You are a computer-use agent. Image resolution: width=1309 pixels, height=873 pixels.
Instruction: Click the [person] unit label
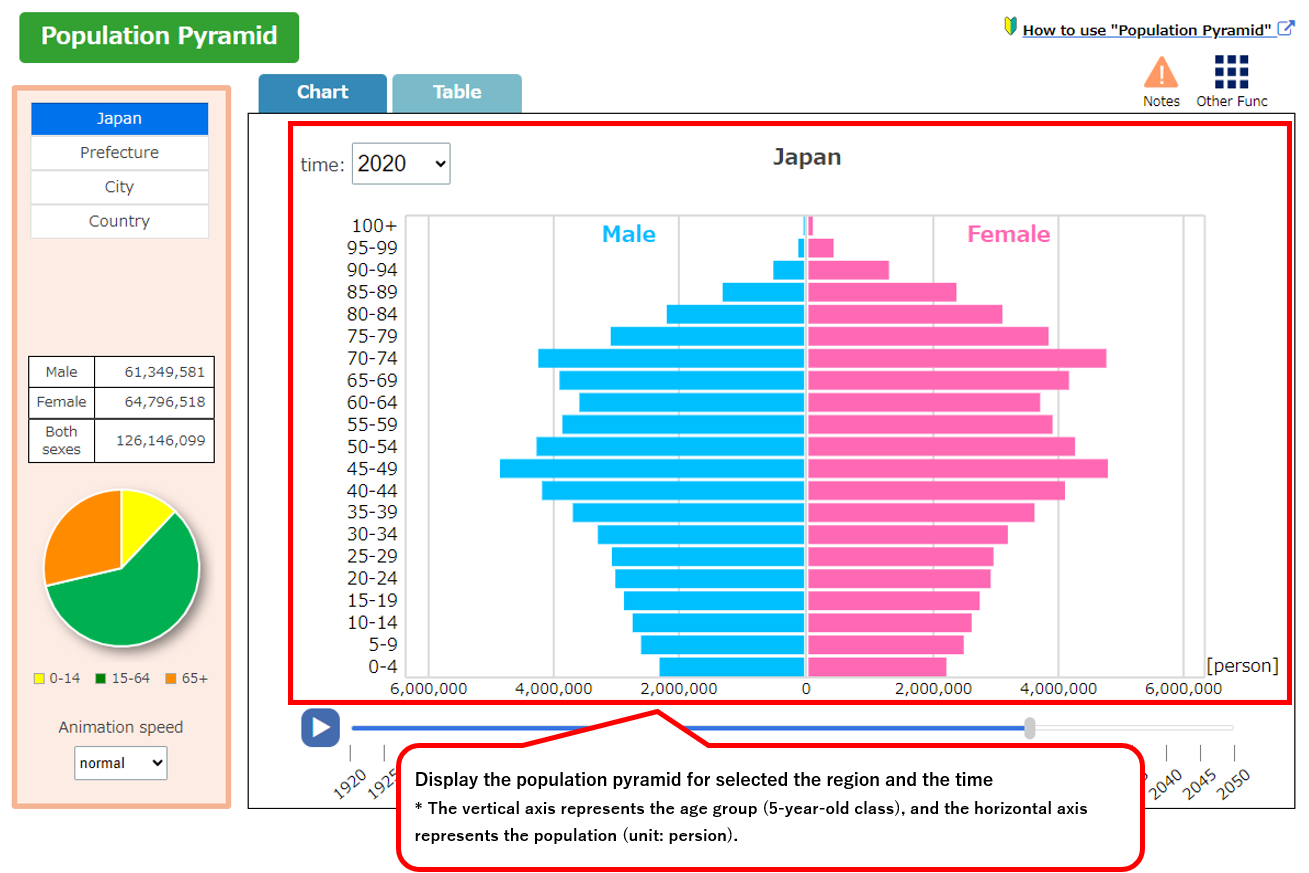coord(1243,666)
